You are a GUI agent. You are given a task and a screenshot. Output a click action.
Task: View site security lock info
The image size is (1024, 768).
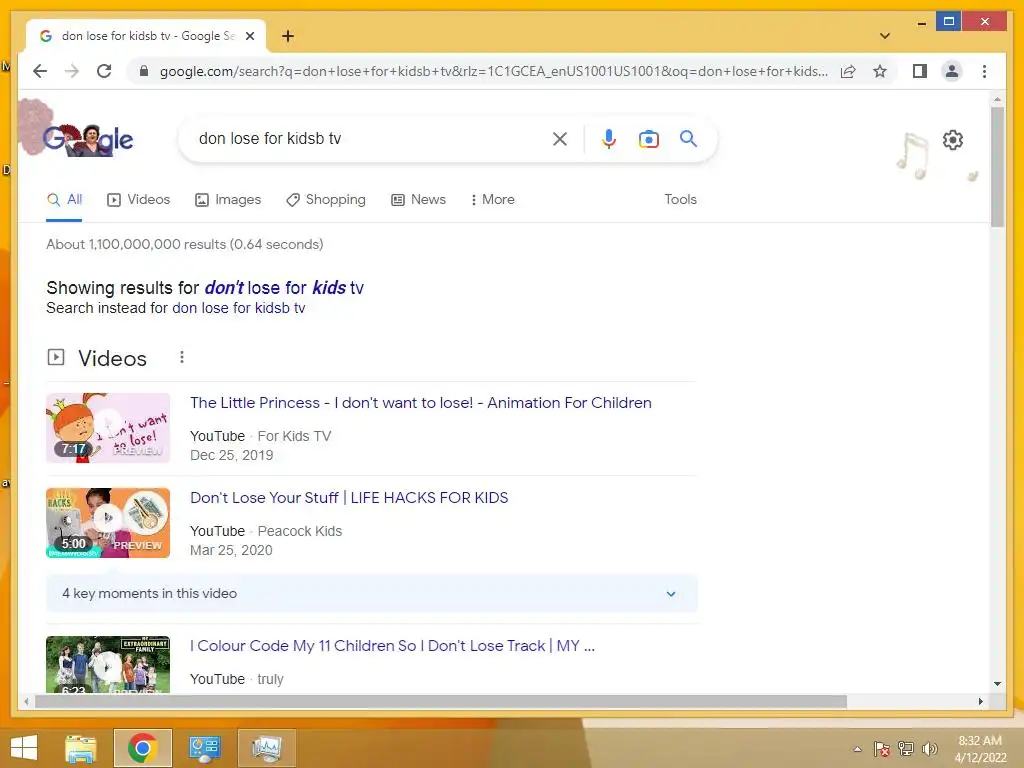pos(144,71)
